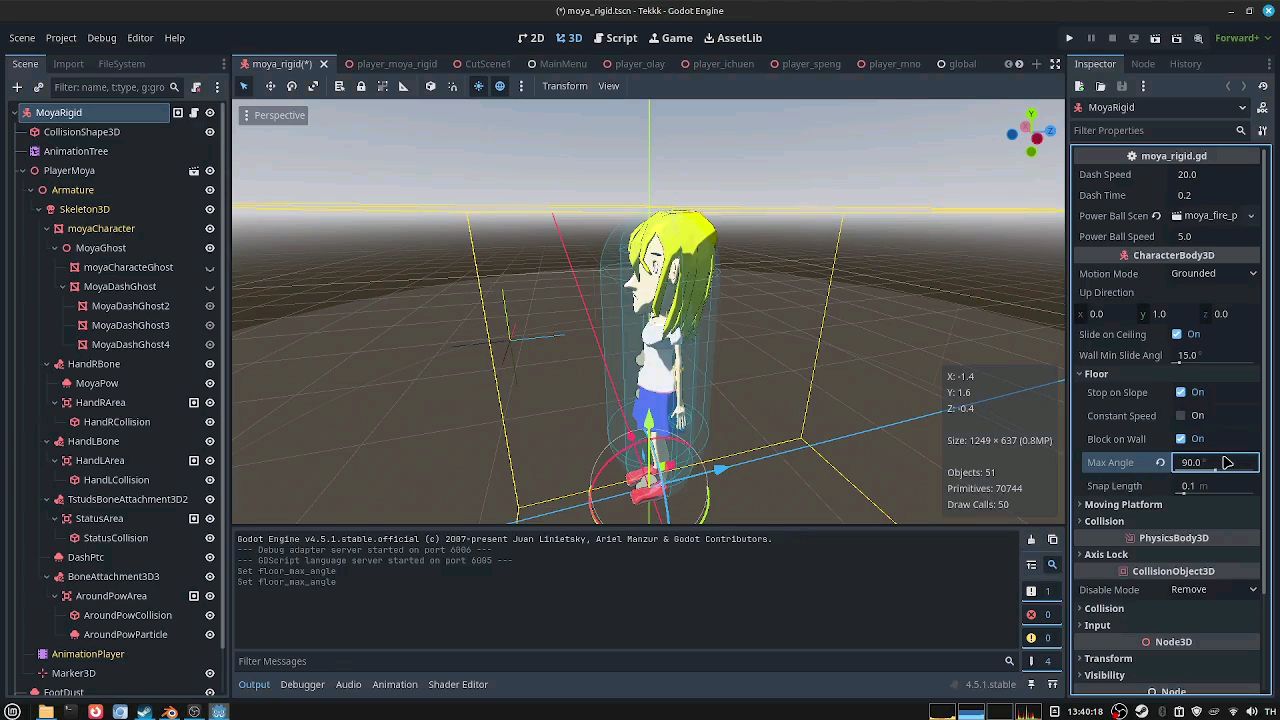The width and height of the screenshot is (1280, 720).
Task: Disable the Stop on Slope checkbox
Action: point(1181,392)
